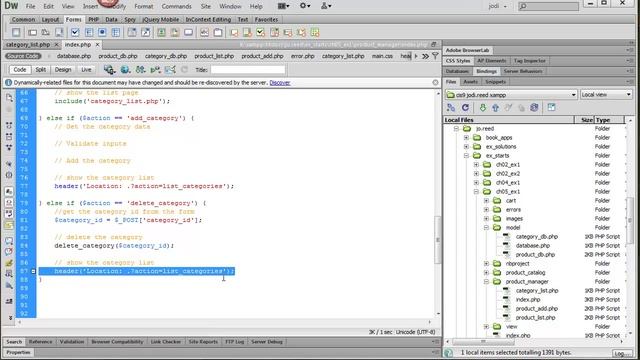Switch to the PHP insert tab
Viewport: 640px width, 360px height.
[93, 19]
